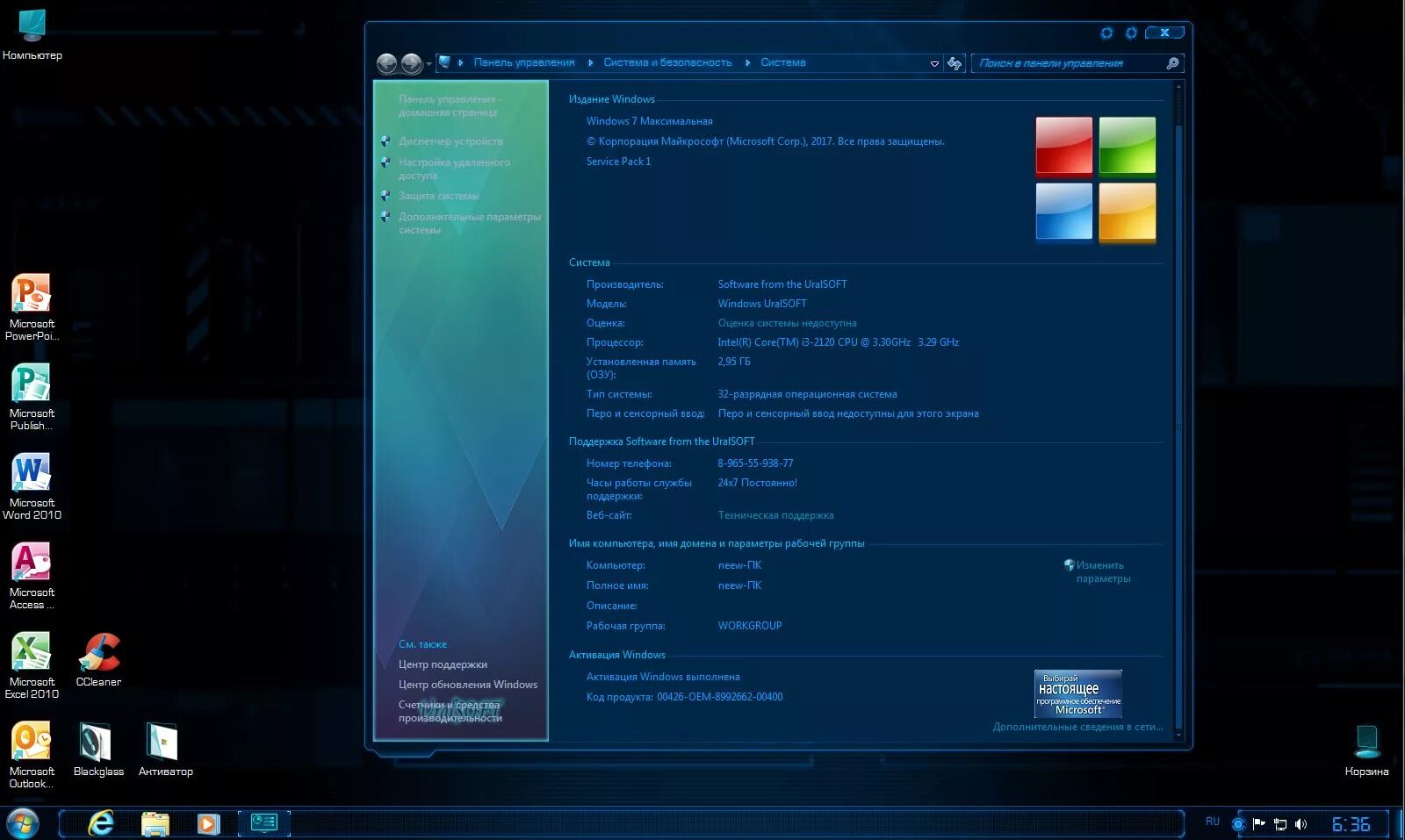
Task: Open Панель управления - домашняя страница
Action: pos(450,105)
